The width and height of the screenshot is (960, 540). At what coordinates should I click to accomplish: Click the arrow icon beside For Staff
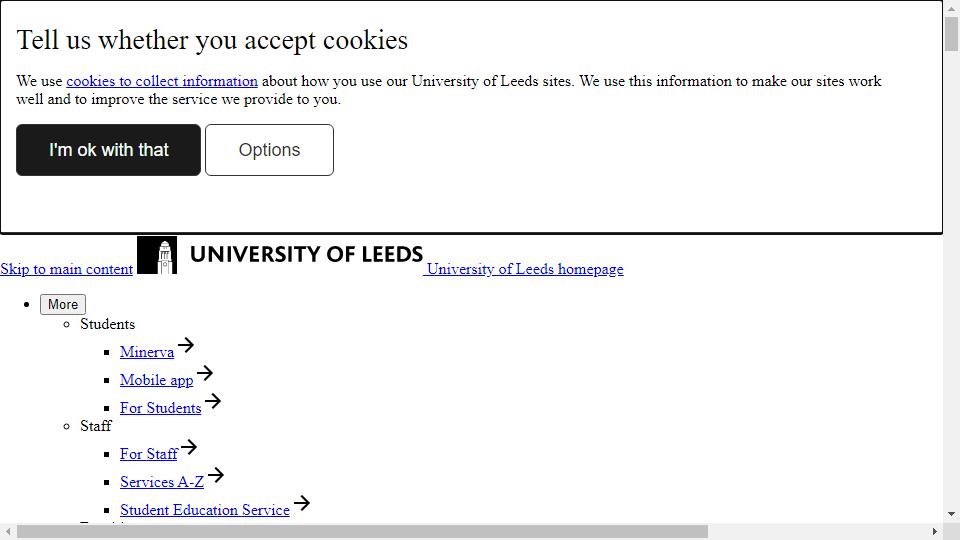pyautogui.click(x=189, y=447)
